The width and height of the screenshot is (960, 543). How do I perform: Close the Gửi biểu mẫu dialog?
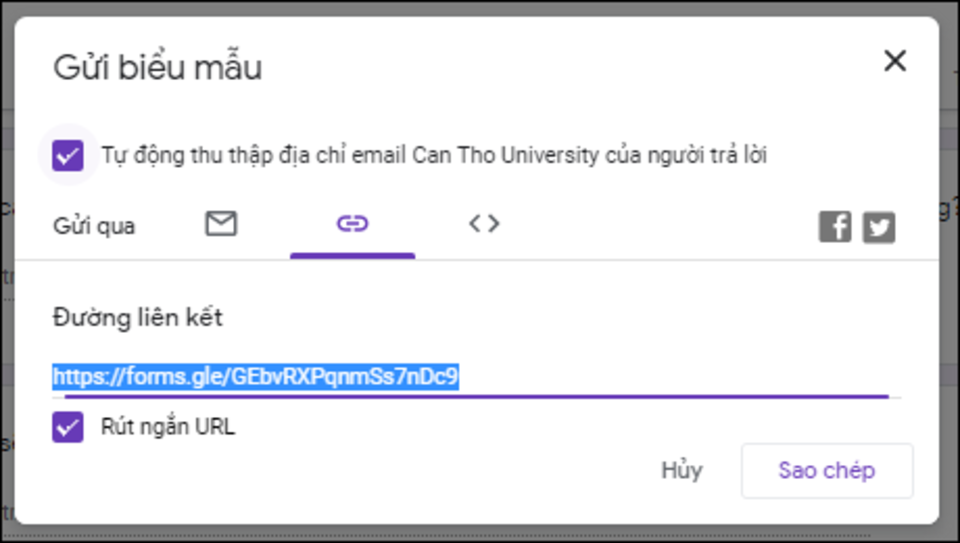pos(894,61)
